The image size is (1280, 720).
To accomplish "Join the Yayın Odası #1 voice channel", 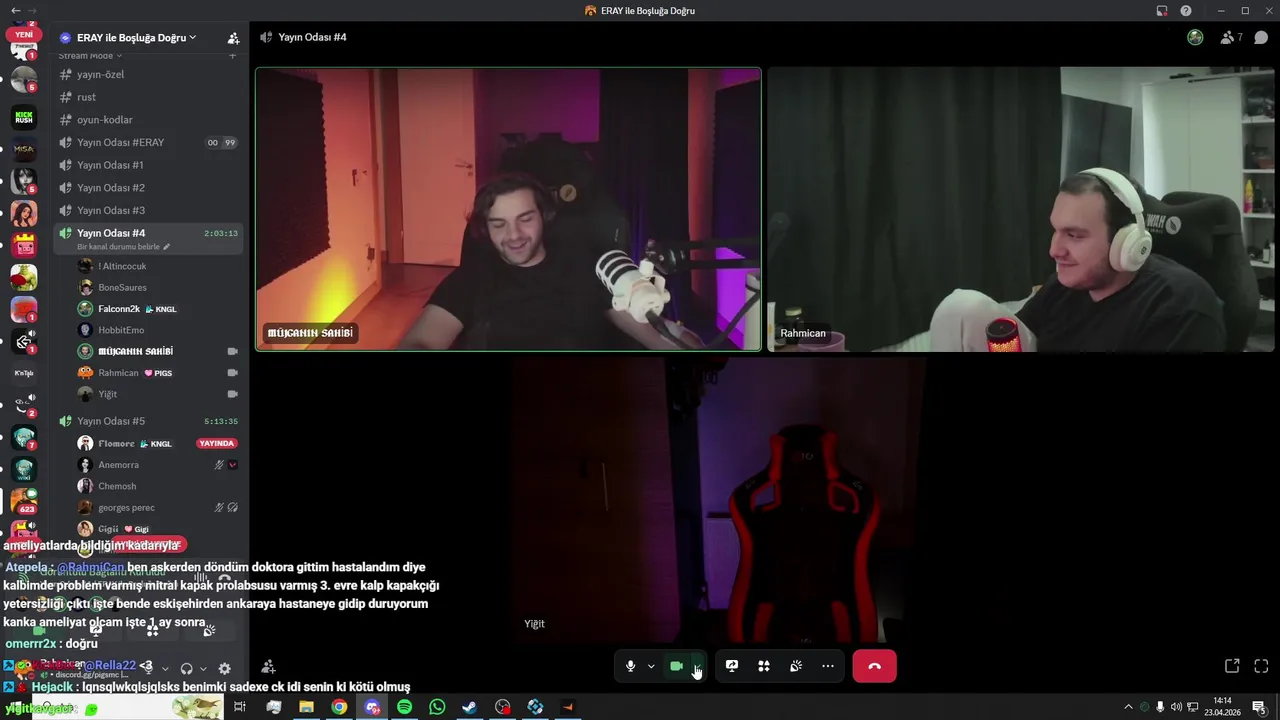I will [x=149, y=165].
